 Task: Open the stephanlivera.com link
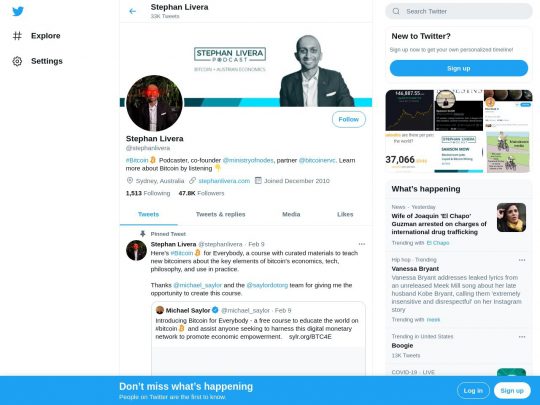(x=224, y=181)
